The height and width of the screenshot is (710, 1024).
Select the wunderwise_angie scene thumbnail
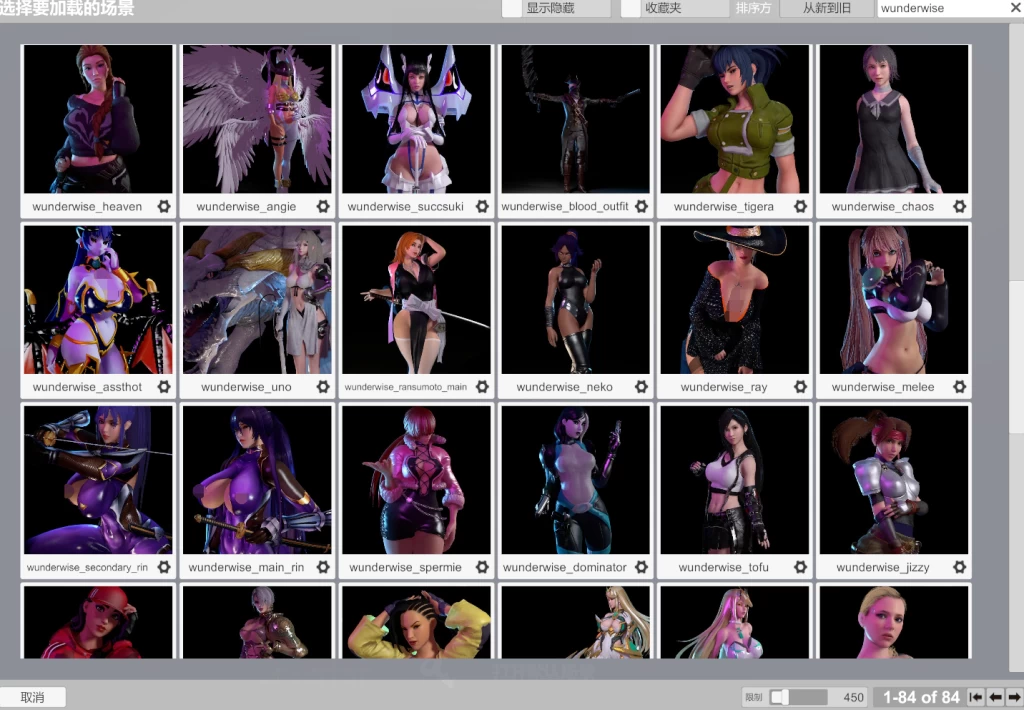click(x=257, y=119)
